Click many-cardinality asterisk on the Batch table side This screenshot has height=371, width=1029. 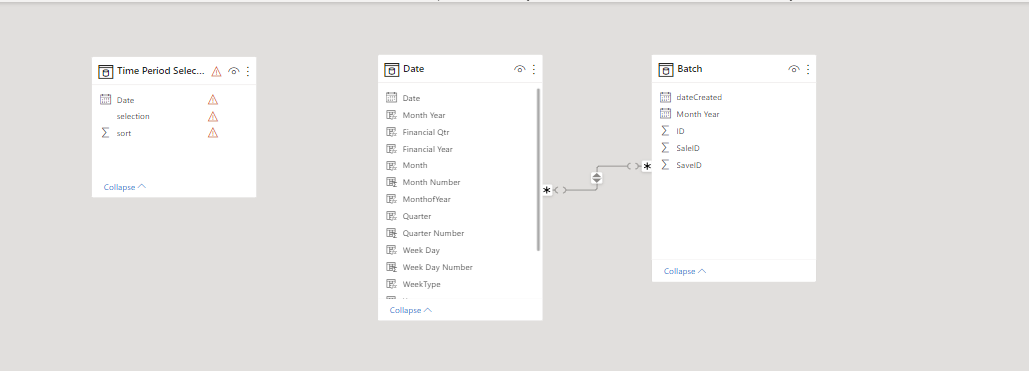point(647,167)
